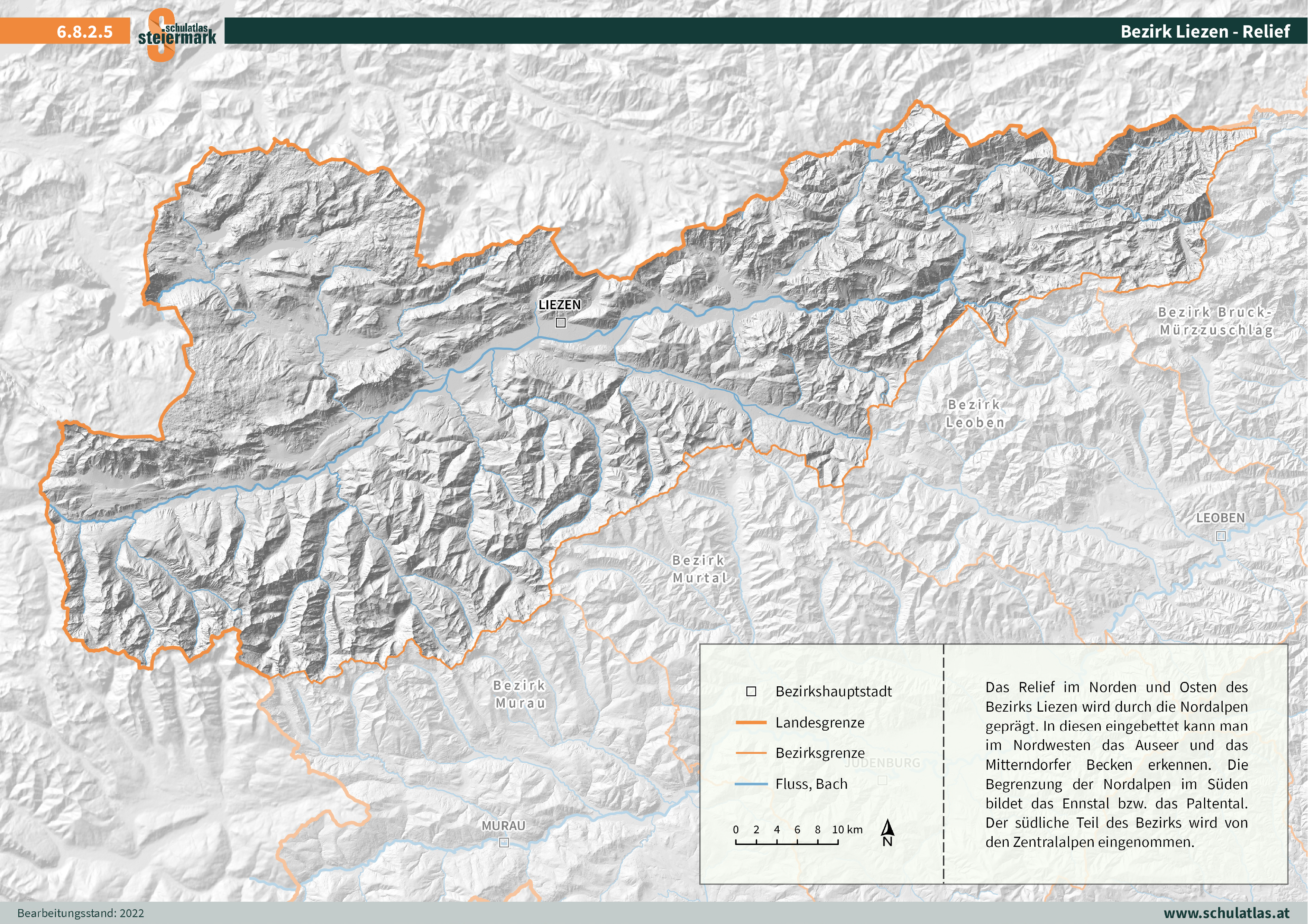
Task: Click the LIEZEN city label
Action: pos(560,304)
